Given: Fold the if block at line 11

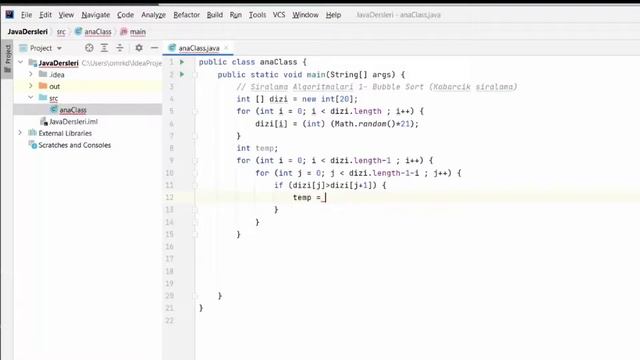Looking at the screenshot, I should click(195, 185).
